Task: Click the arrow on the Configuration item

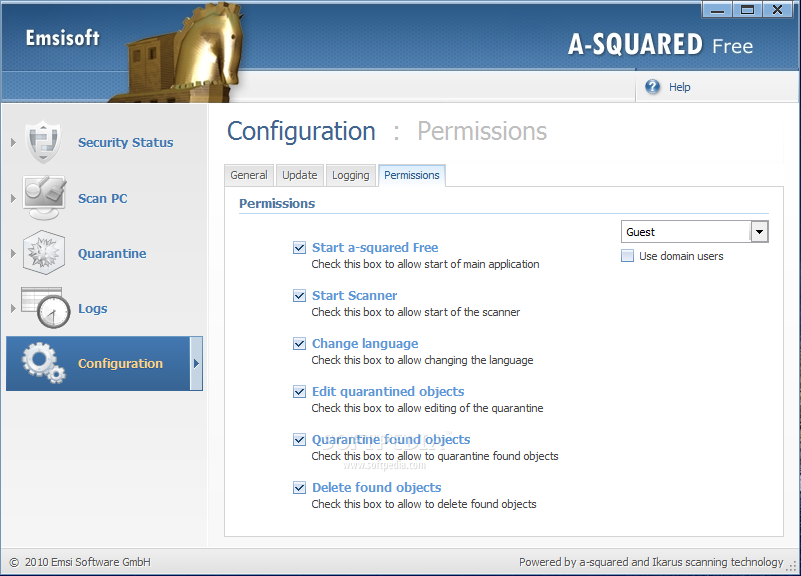Action: (x=196, y=364)
